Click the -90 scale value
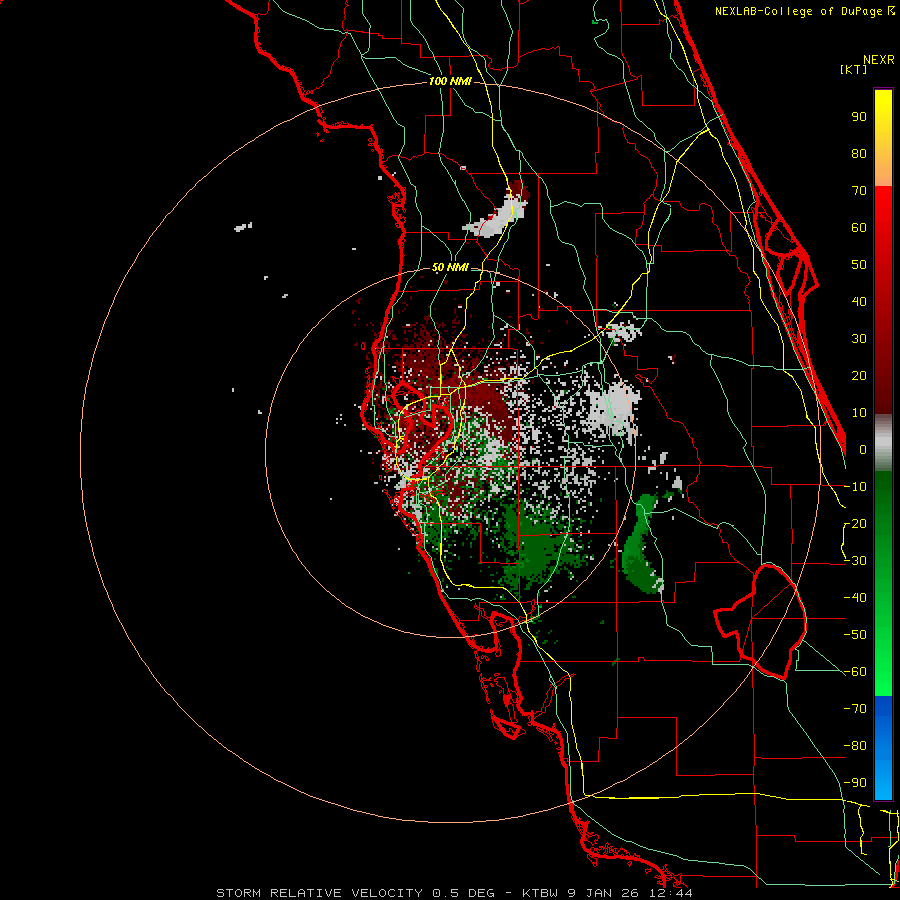Image resolution: width=900 pixels, height=900 pixels. 855,783
